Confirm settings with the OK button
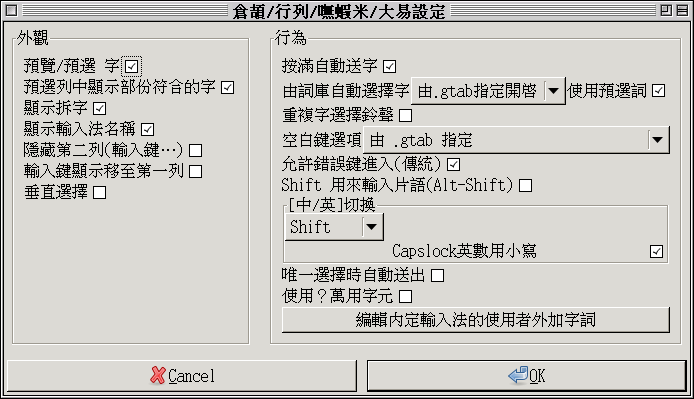The width and height of the screenshot is (694, 399). 527,376
